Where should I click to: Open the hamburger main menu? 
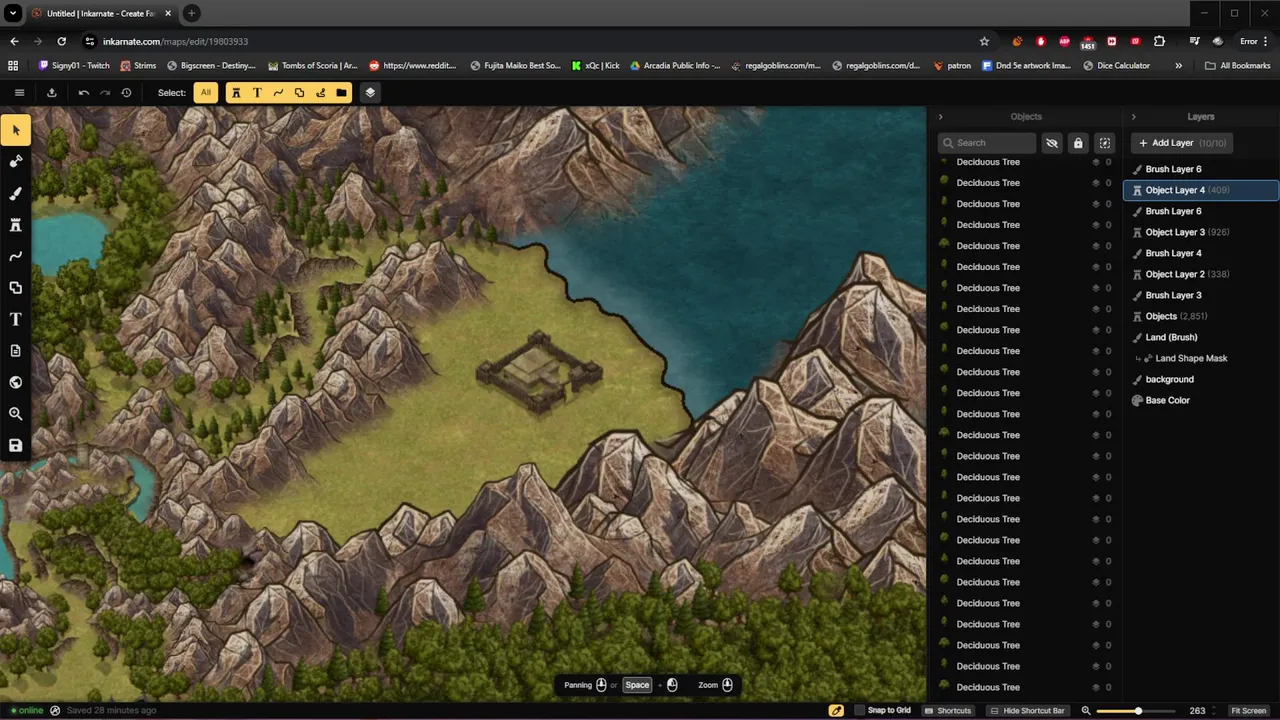click(x=19, y=92)
